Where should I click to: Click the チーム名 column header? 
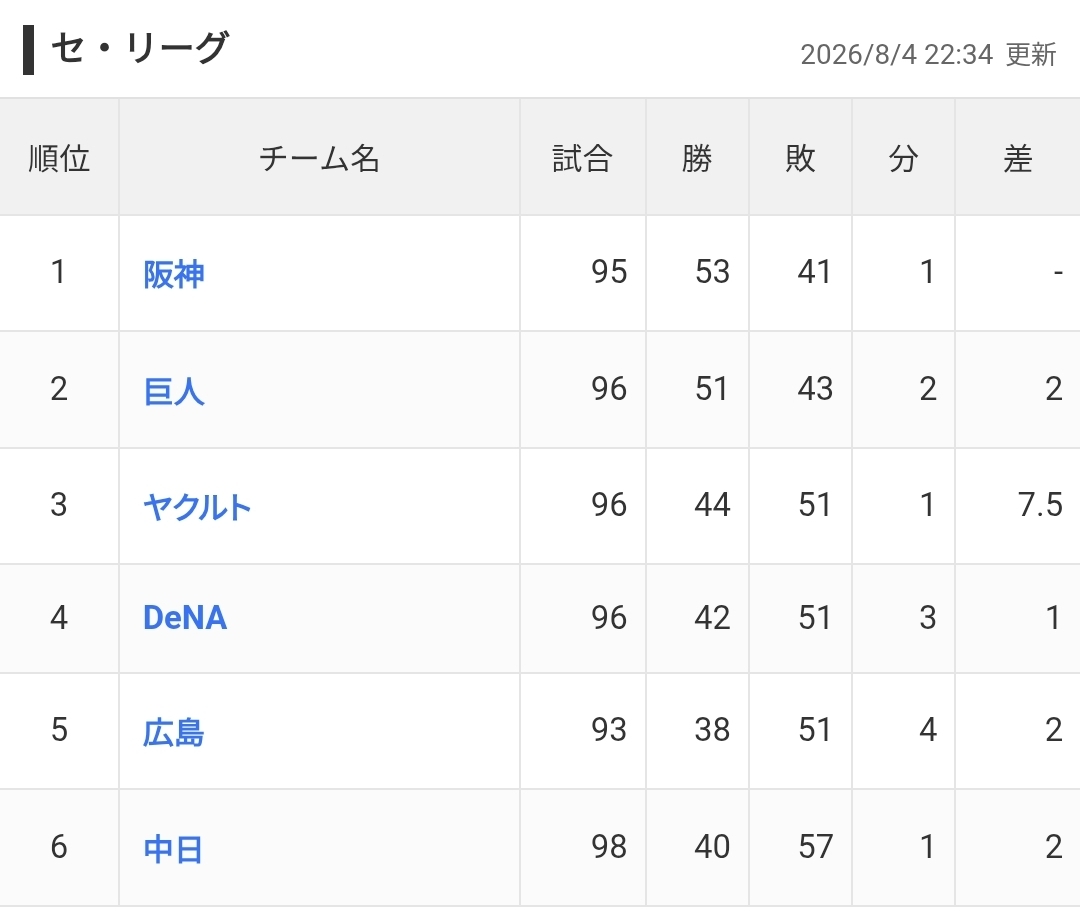(x=319, y=158)
